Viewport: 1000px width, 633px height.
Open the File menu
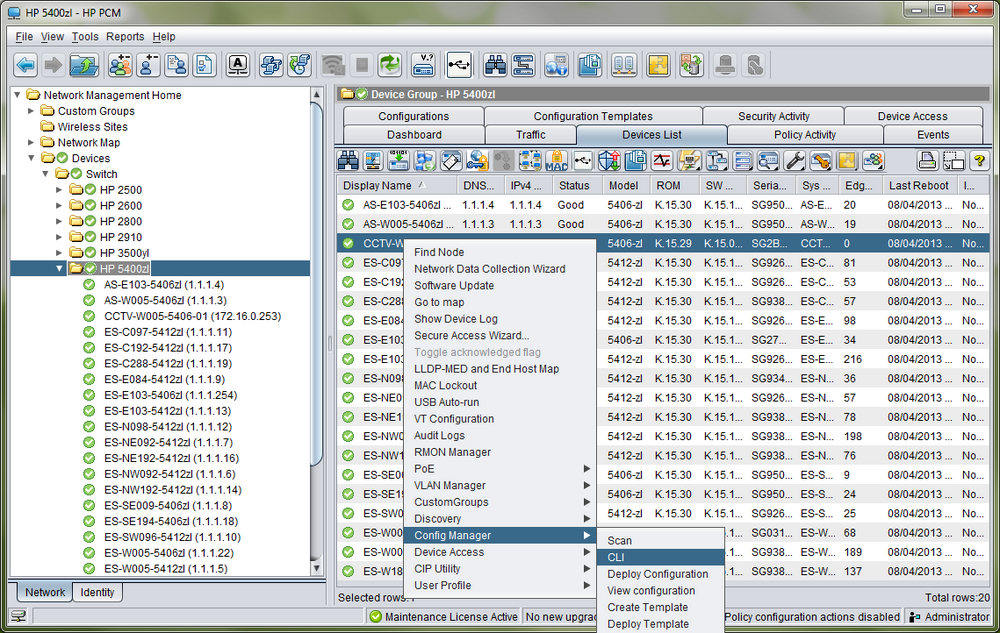(x=24, y=36)
